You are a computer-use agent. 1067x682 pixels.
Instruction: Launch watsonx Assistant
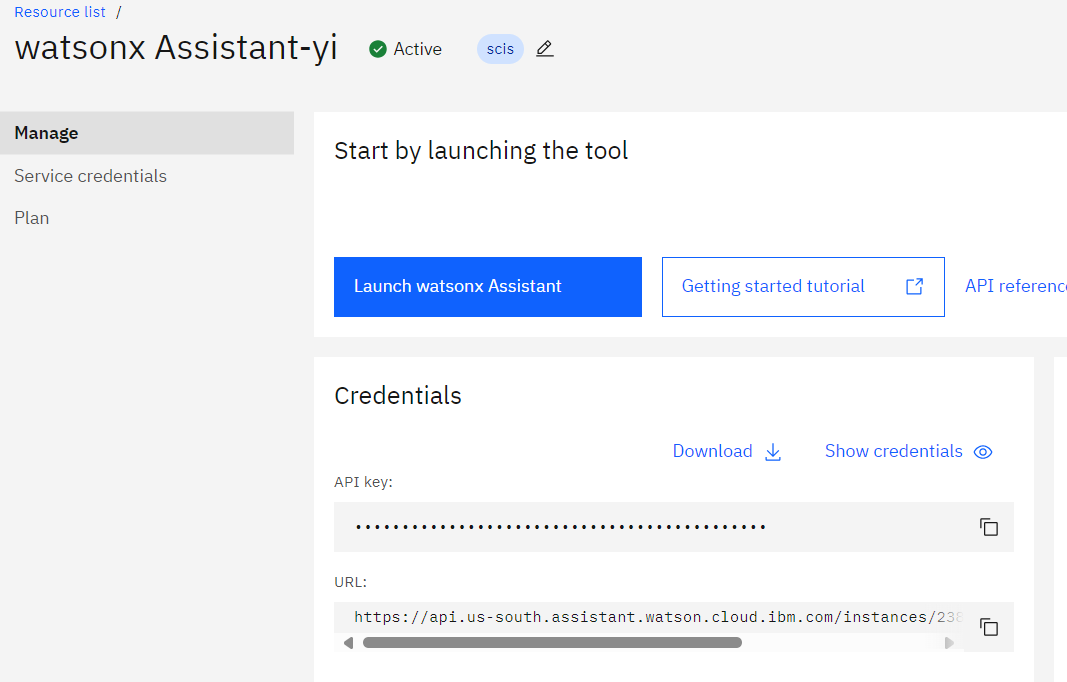[488, 287]
